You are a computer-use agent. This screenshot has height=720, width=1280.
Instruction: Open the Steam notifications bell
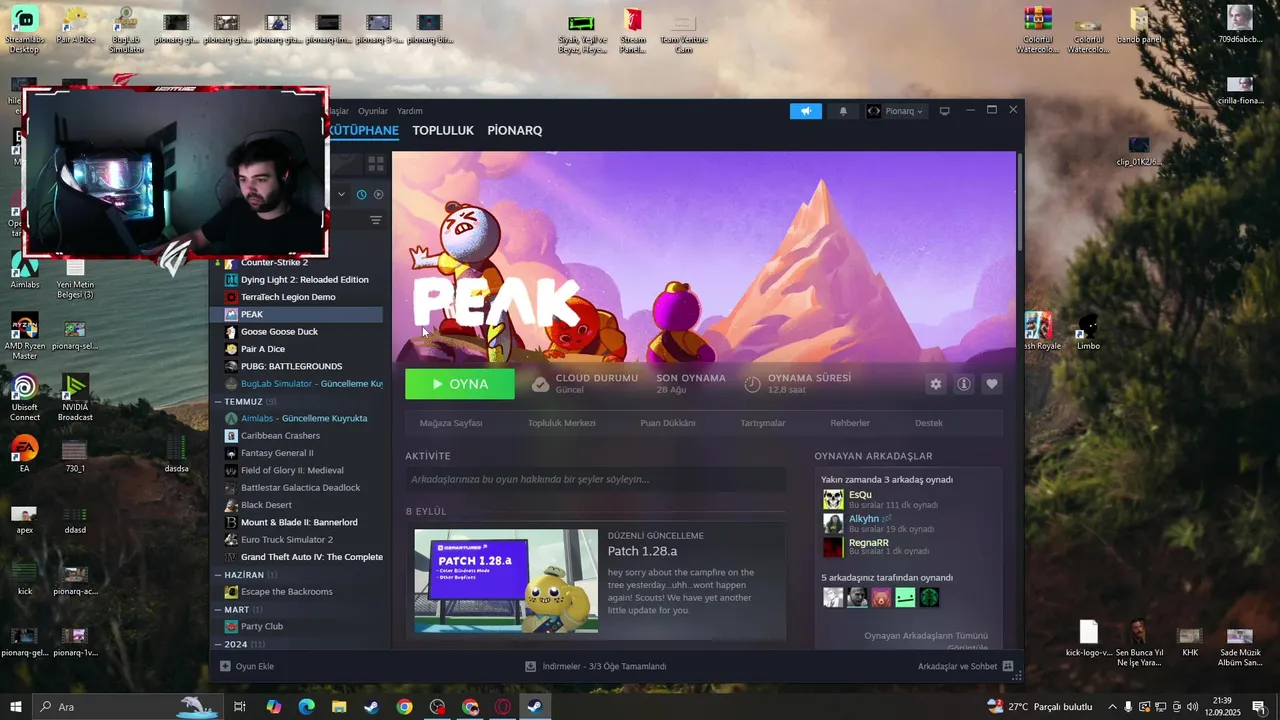click(843, 111)
